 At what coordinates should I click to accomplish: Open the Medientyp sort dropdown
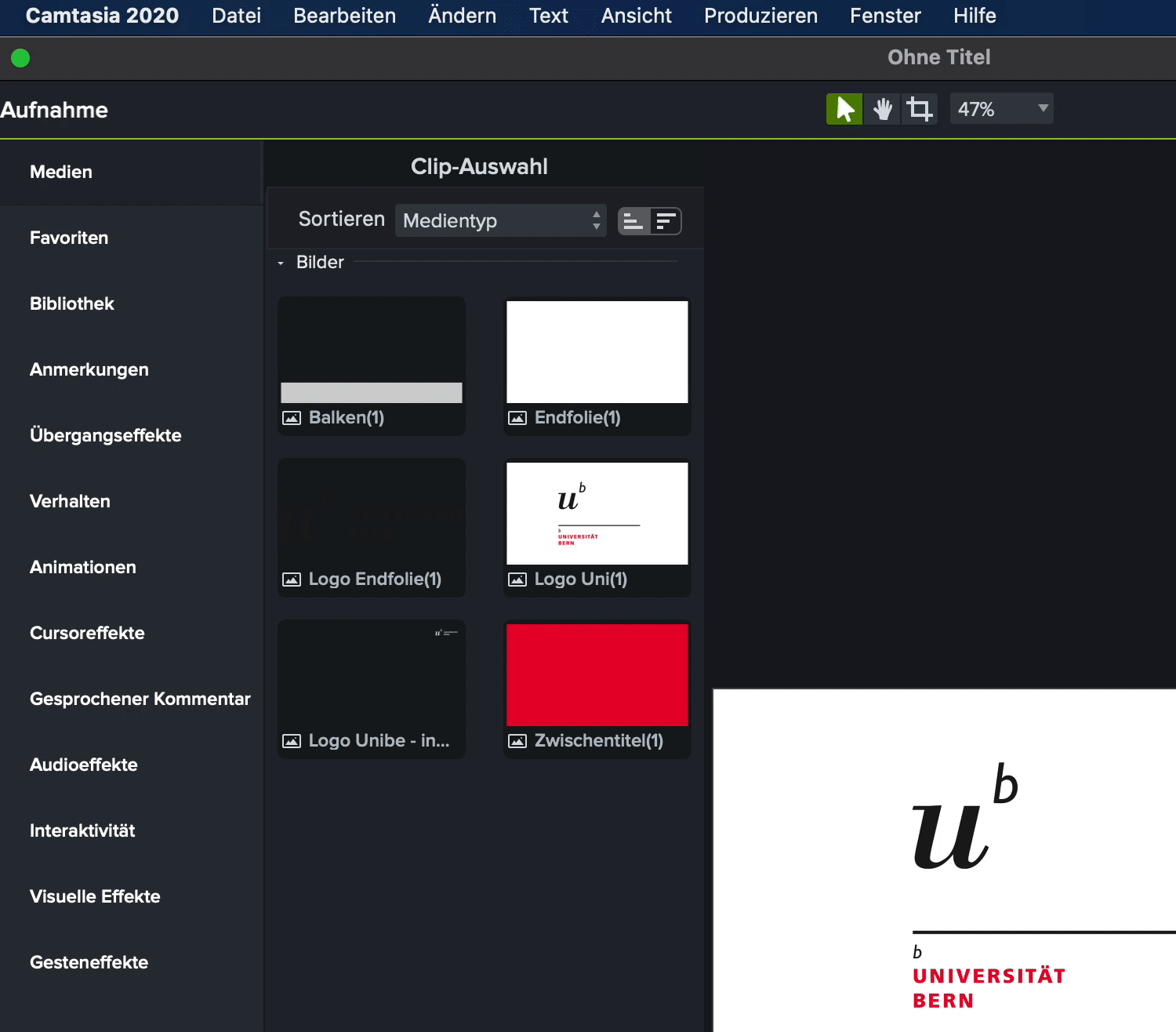(500, 221)
